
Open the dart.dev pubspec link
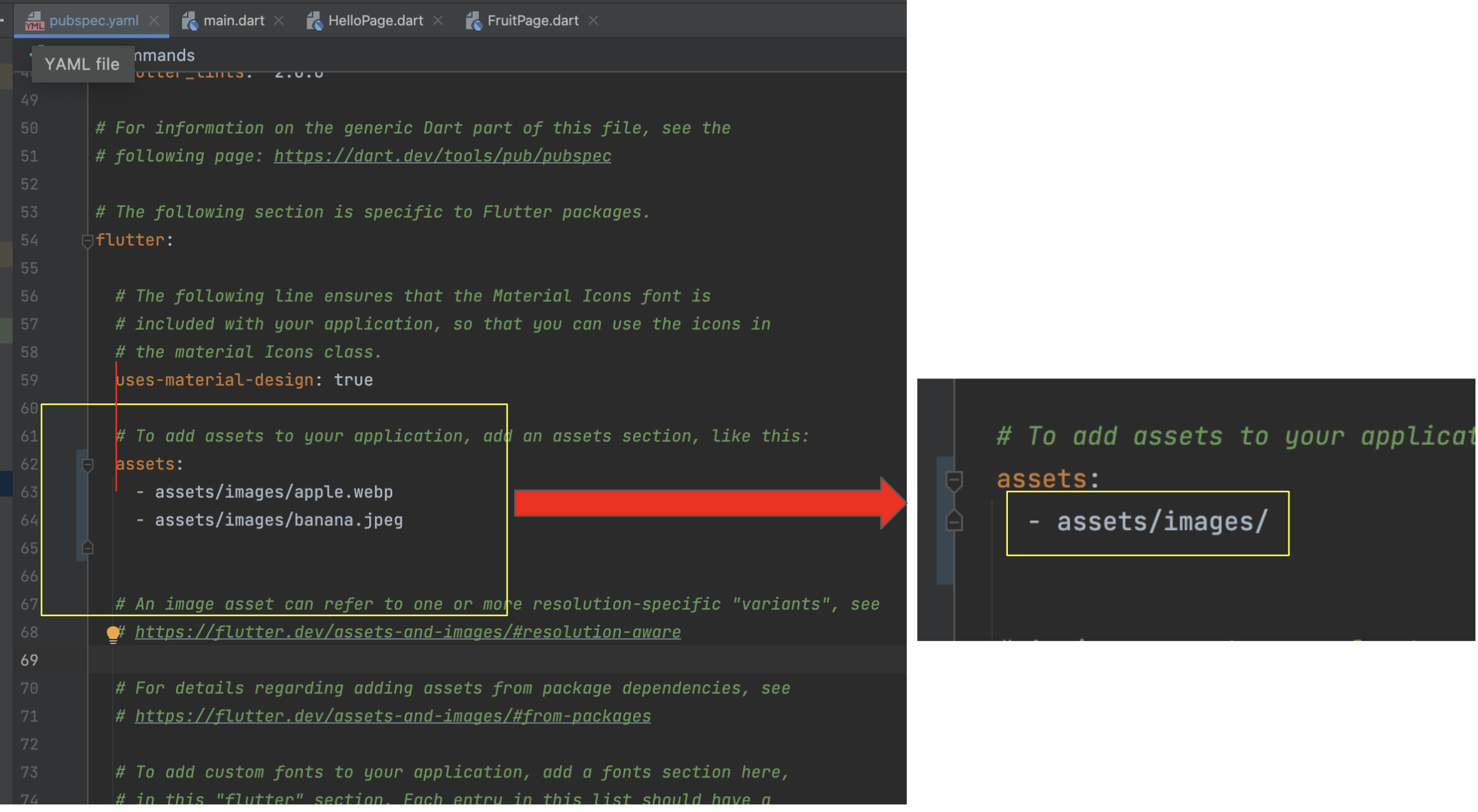click(442, 156)
